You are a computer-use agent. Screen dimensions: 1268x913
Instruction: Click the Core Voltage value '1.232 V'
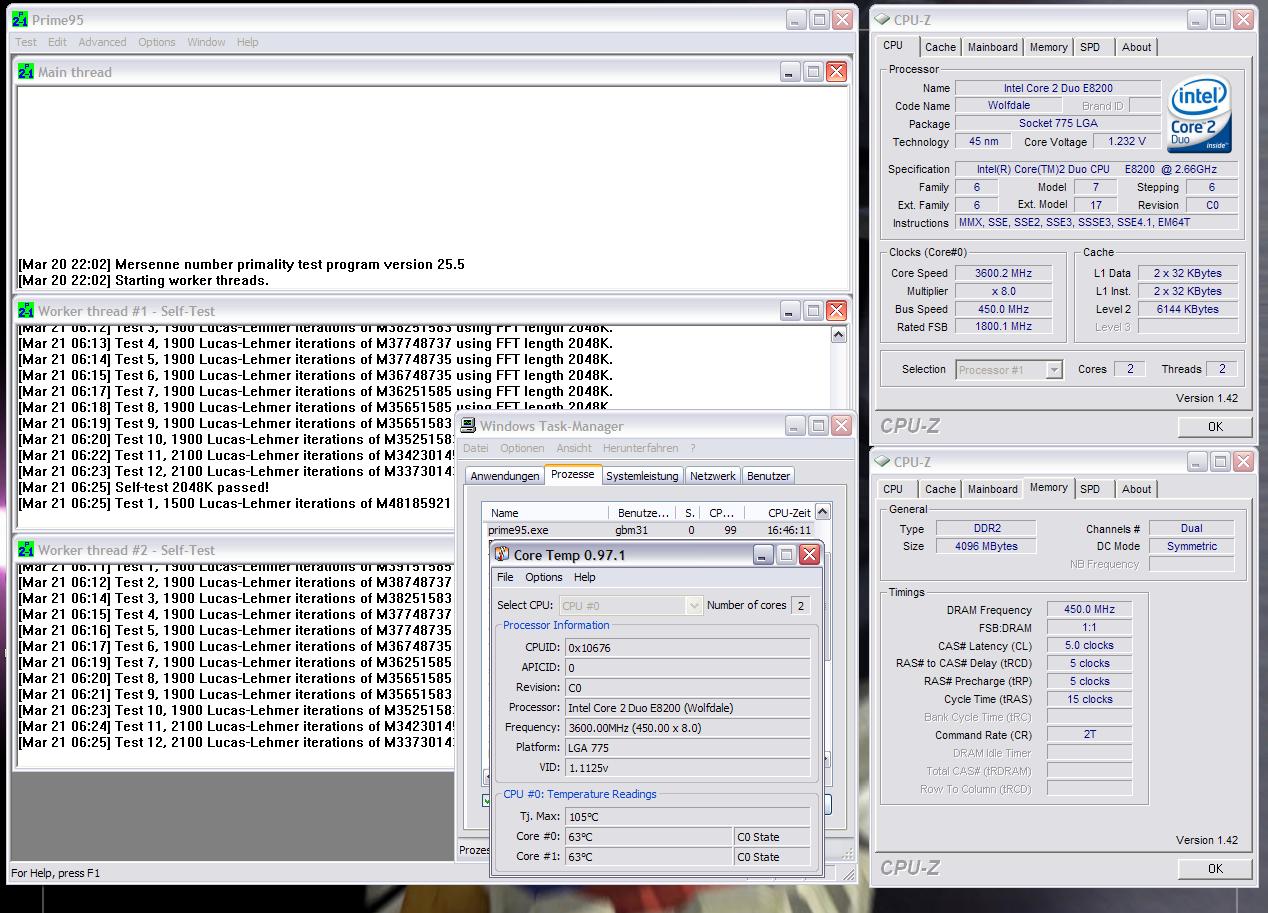tap(1127, 142)
